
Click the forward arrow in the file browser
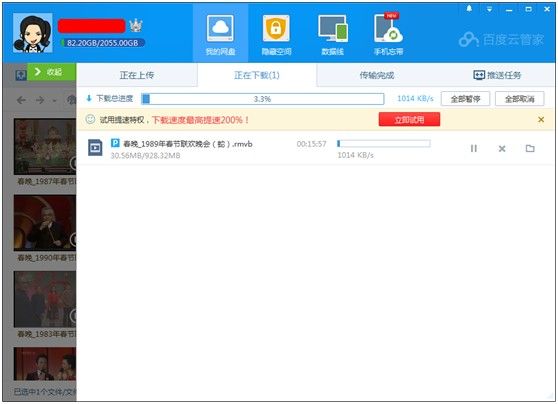tap(40, 100)
